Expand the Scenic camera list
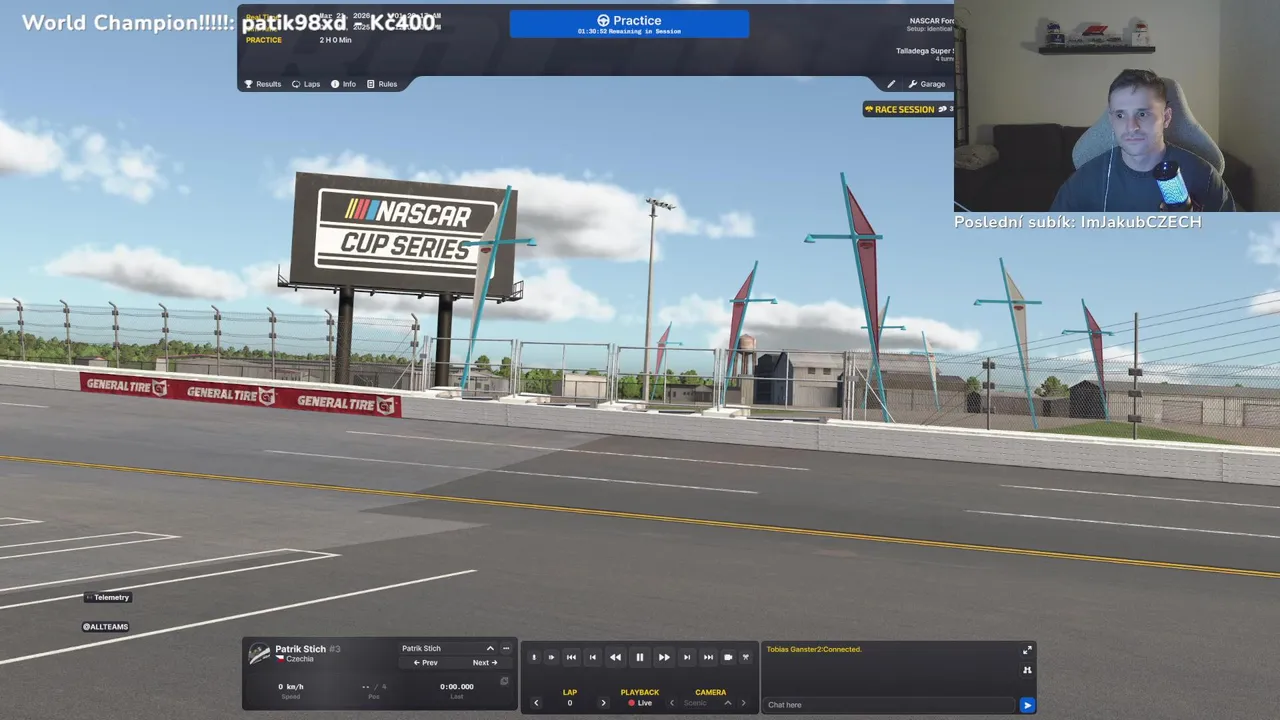Viewport: 1280px width, 720px height. [x=727, y=703]
